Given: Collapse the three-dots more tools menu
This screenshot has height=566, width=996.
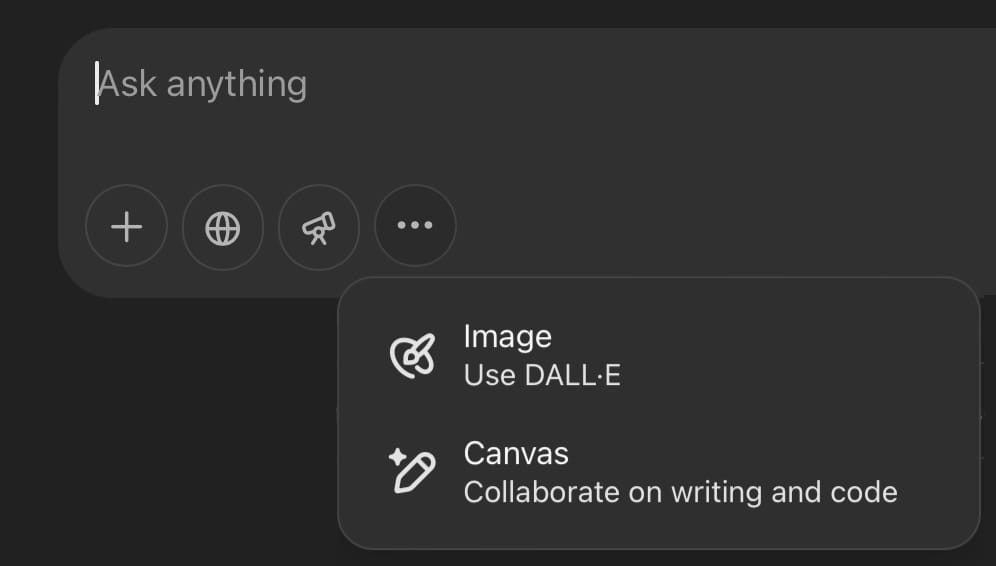Looking at the screenshot, I should [x=415, y=227].
